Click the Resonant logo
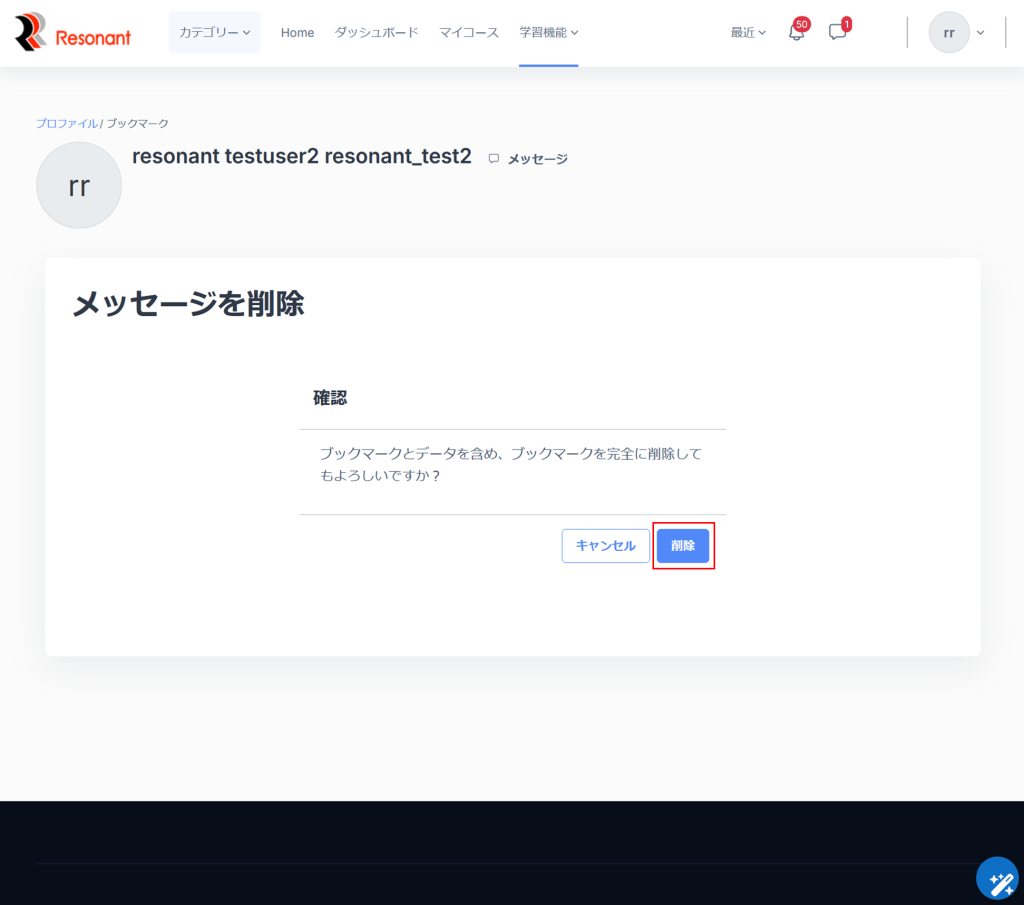The image size is (1024, 905). pyautogui.click(x=73, y=33)
